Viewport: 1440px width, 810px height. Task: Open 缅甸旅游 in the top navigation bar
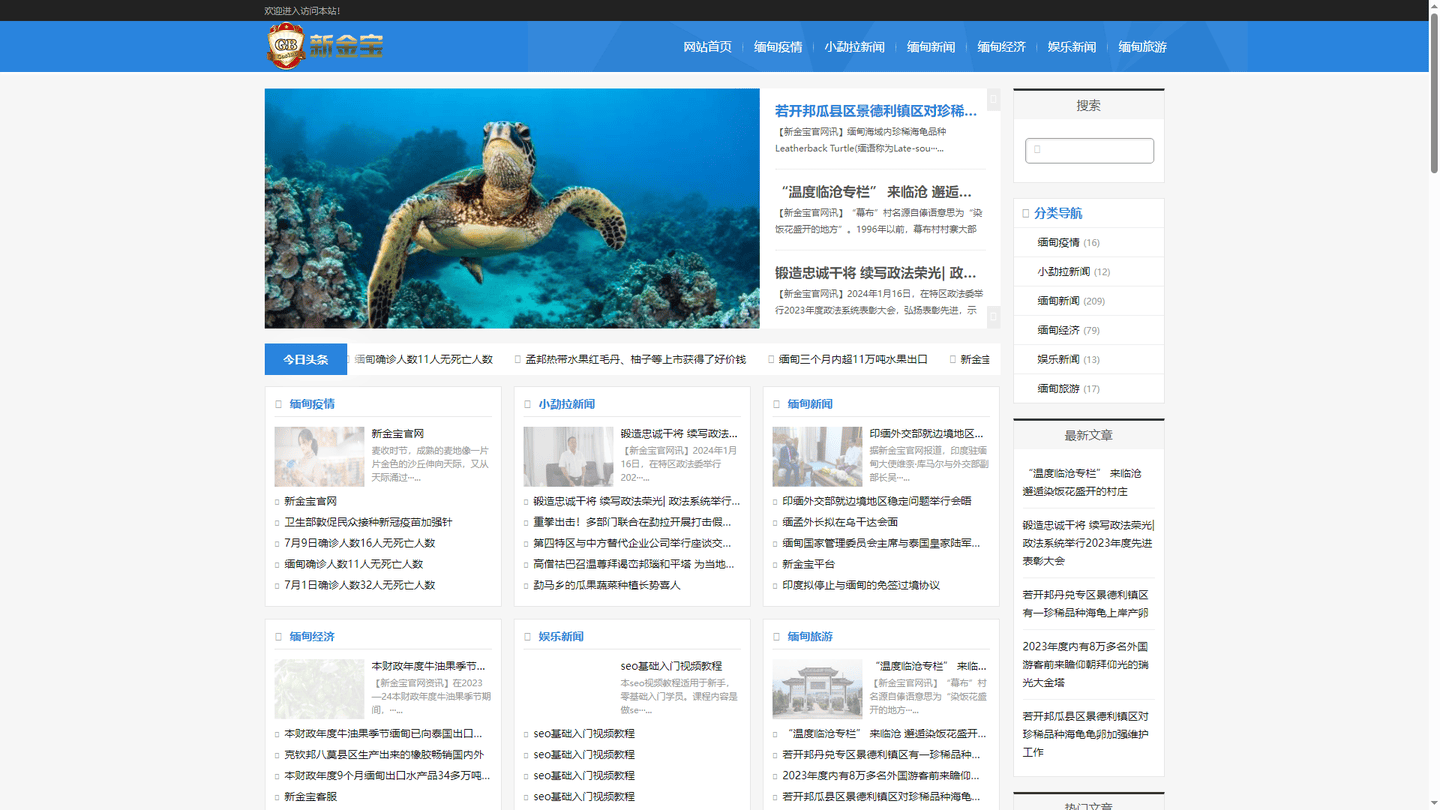pyautogui.click(x=1142, y=47)
